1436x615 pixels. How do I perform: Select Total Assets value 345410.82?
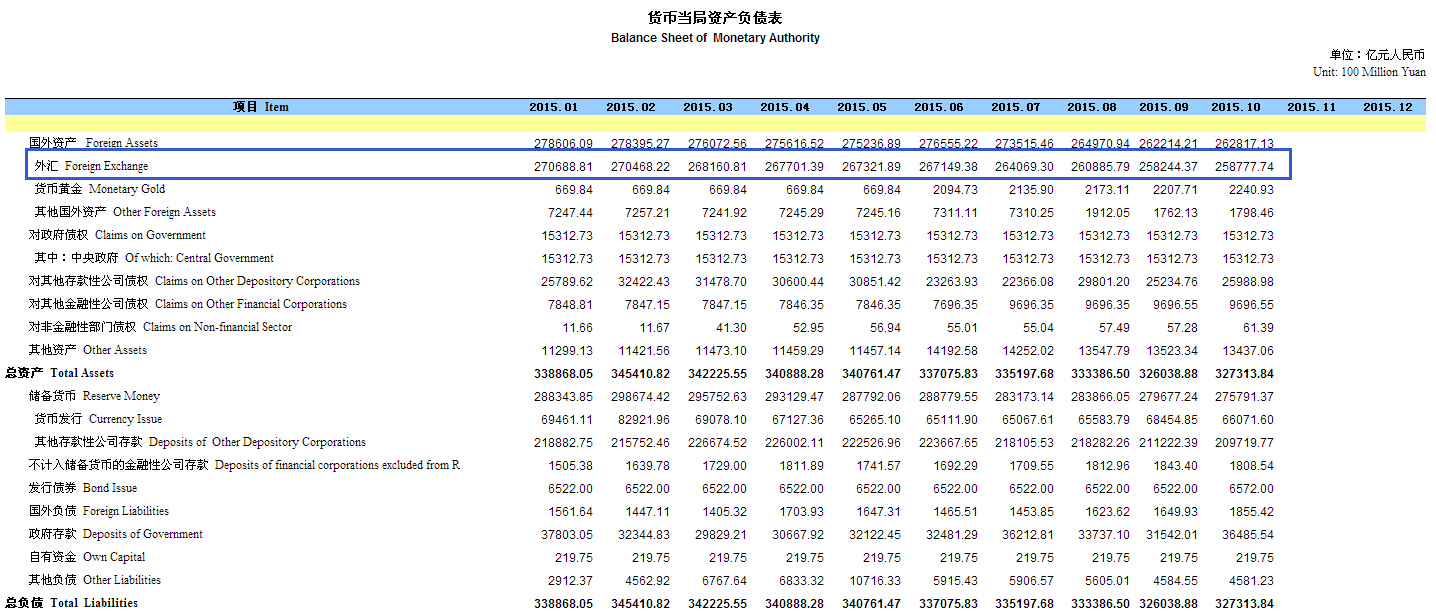pos(640,373)
